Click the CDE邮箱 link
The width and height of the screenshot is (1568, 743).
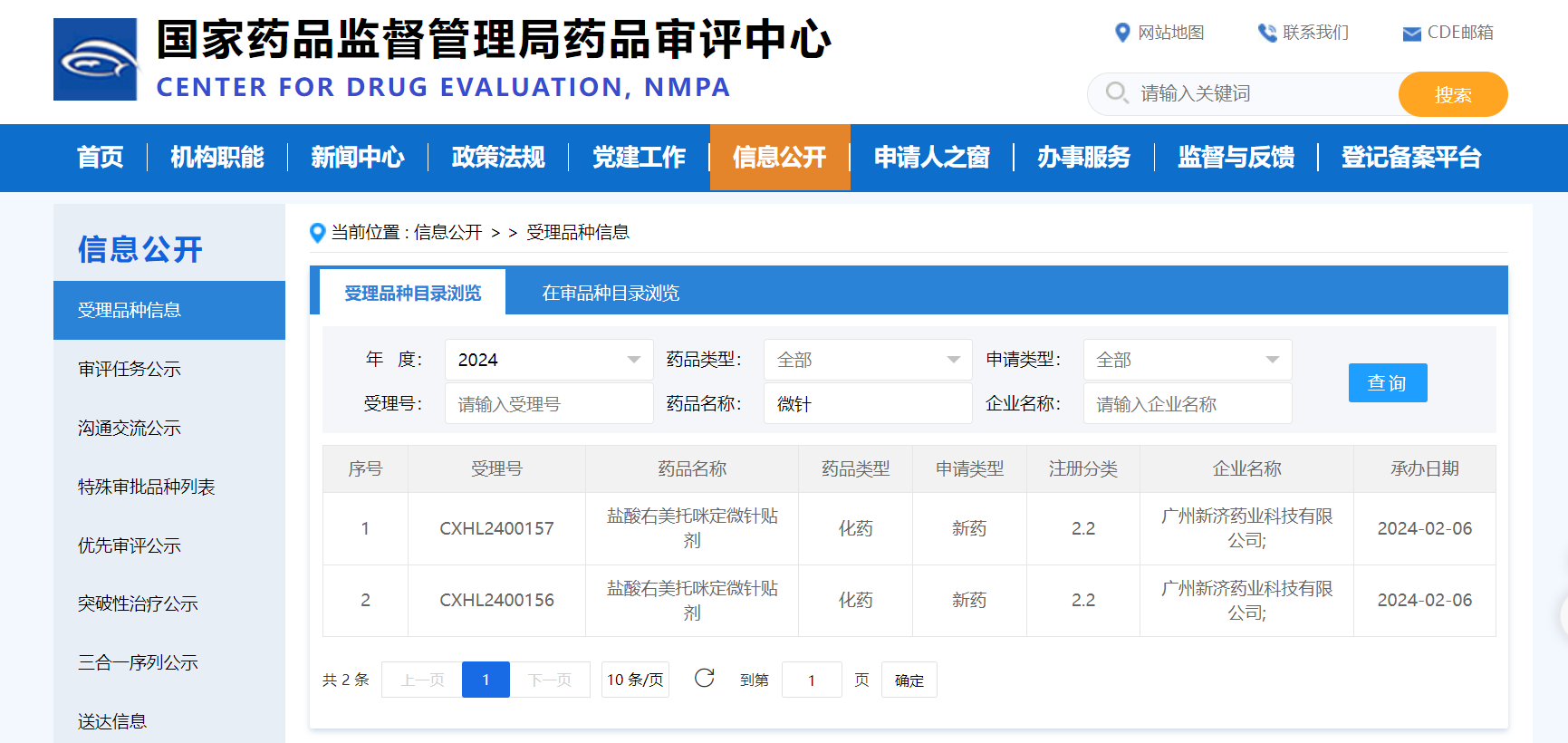click(x=1460, y=33)
